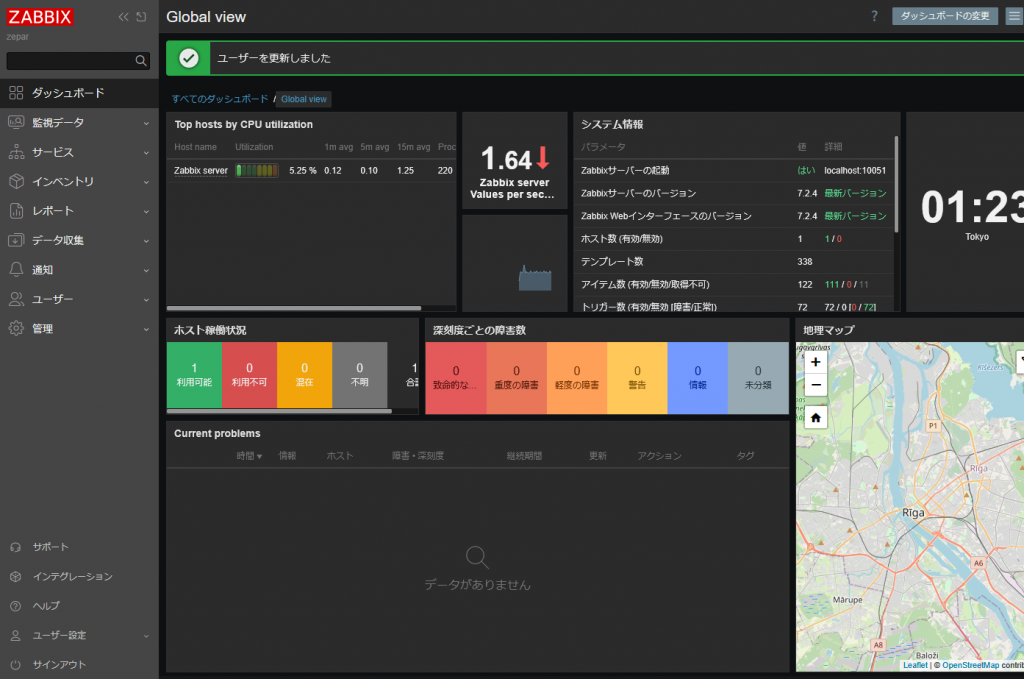Click the 監視データ monitoring icon
Viewport: 1024px width, 679px height.
(x=16, y=122)
